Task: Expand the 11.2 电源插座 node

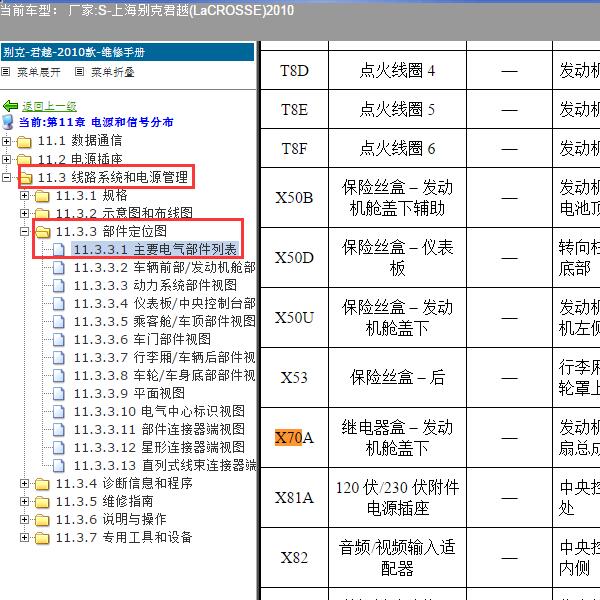Action: click(6, 159)
